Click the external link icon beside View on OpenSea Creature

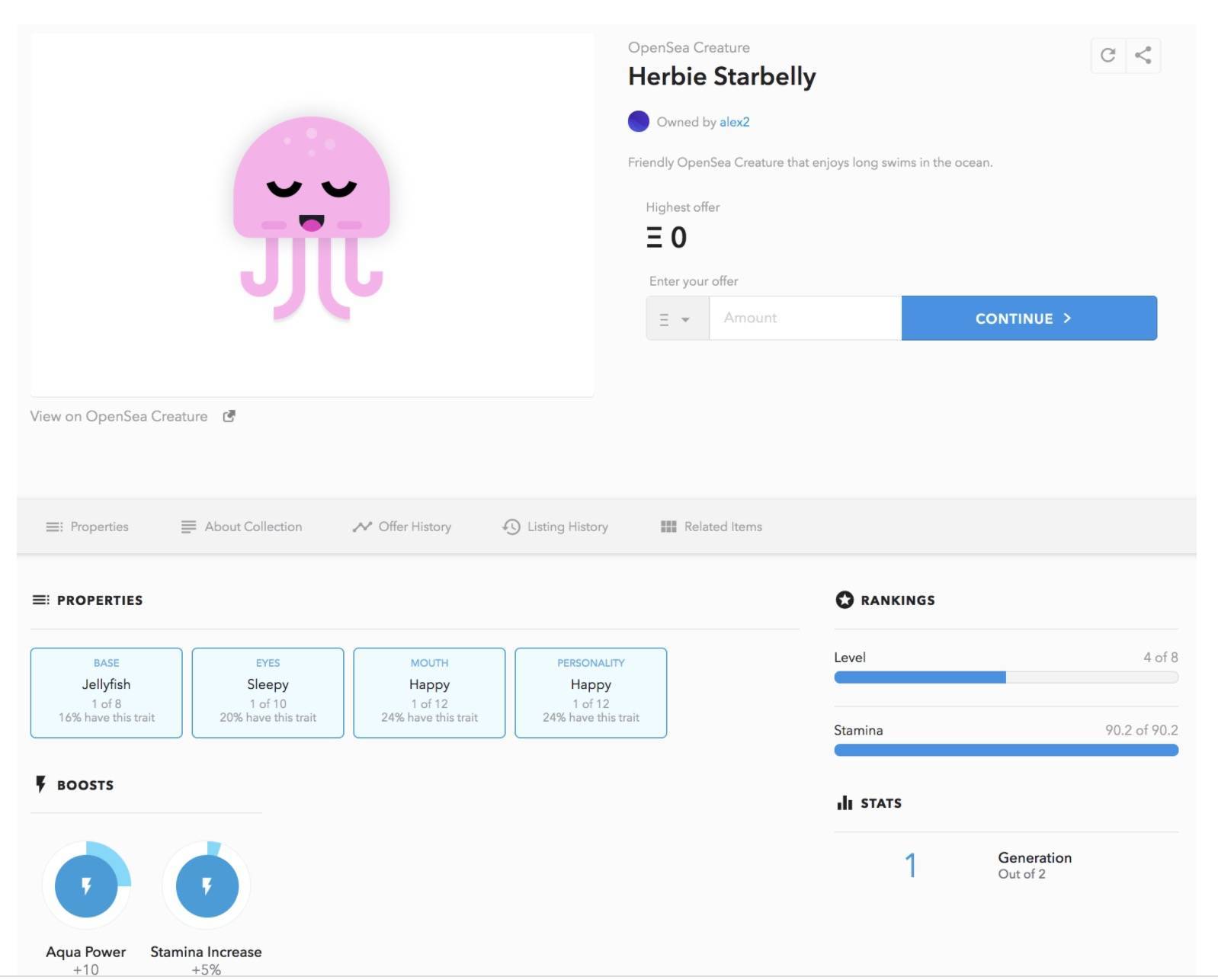229,416
